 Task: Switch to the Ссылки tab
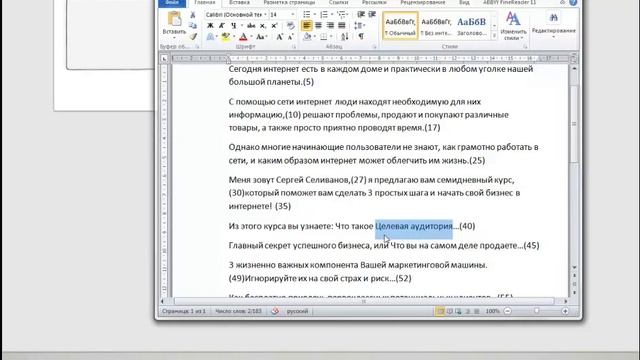[x=338, y=3]
